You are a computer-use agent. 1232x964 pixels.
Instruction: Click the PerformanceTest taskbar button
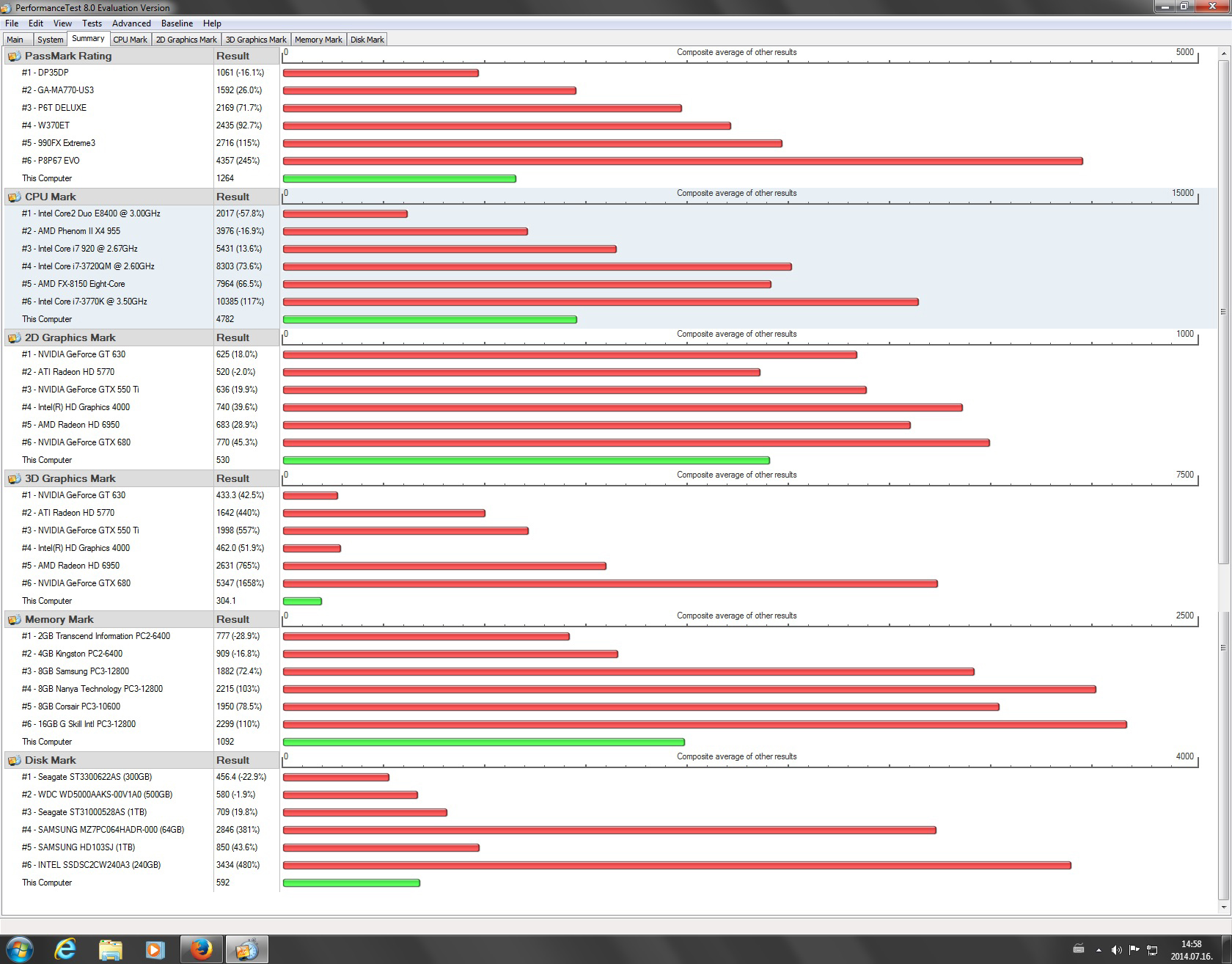point(246,949)
